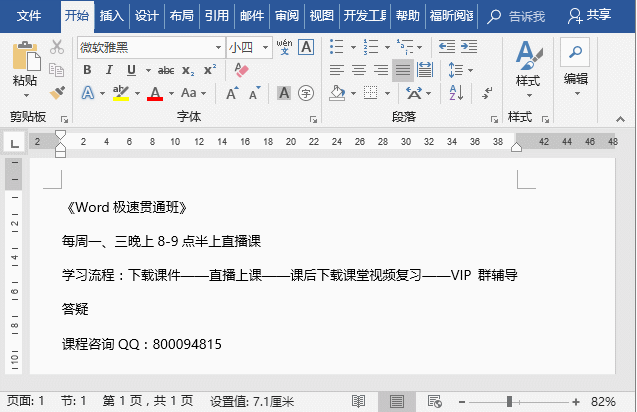Open font dialog launcher in 字体 group
The width and height of the screenshot is (637, 412).
tap(313, 119)
